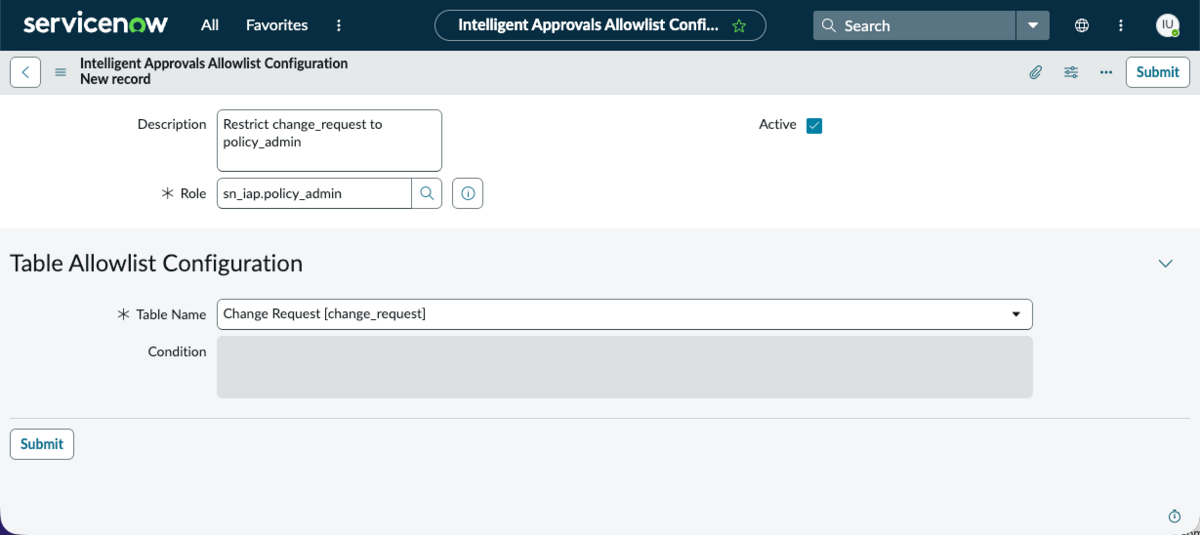
Task: Click the response time stopwatch icon
Action: click(x=1175, y=516)
